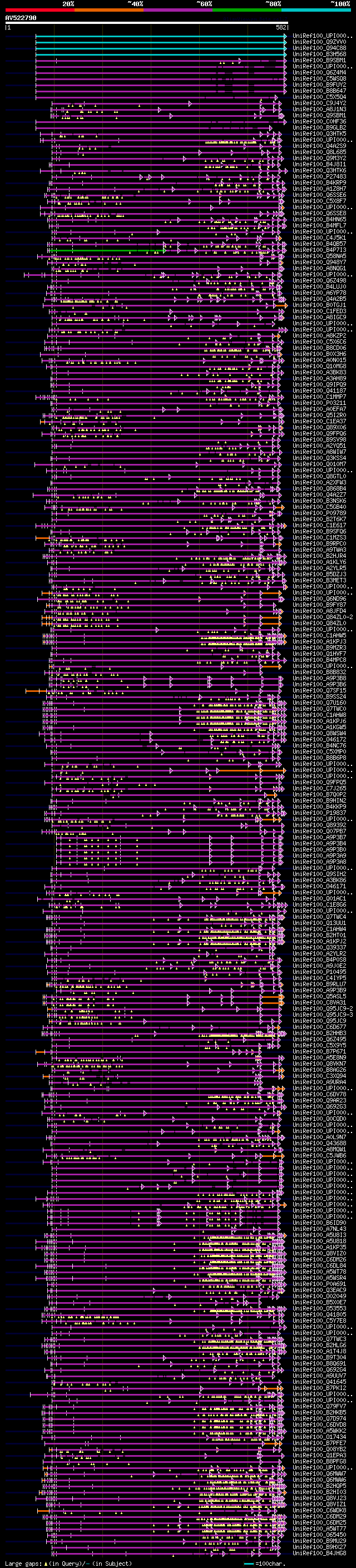Click the cyan alignment bar of Q9ZVV0

(161, 42)
